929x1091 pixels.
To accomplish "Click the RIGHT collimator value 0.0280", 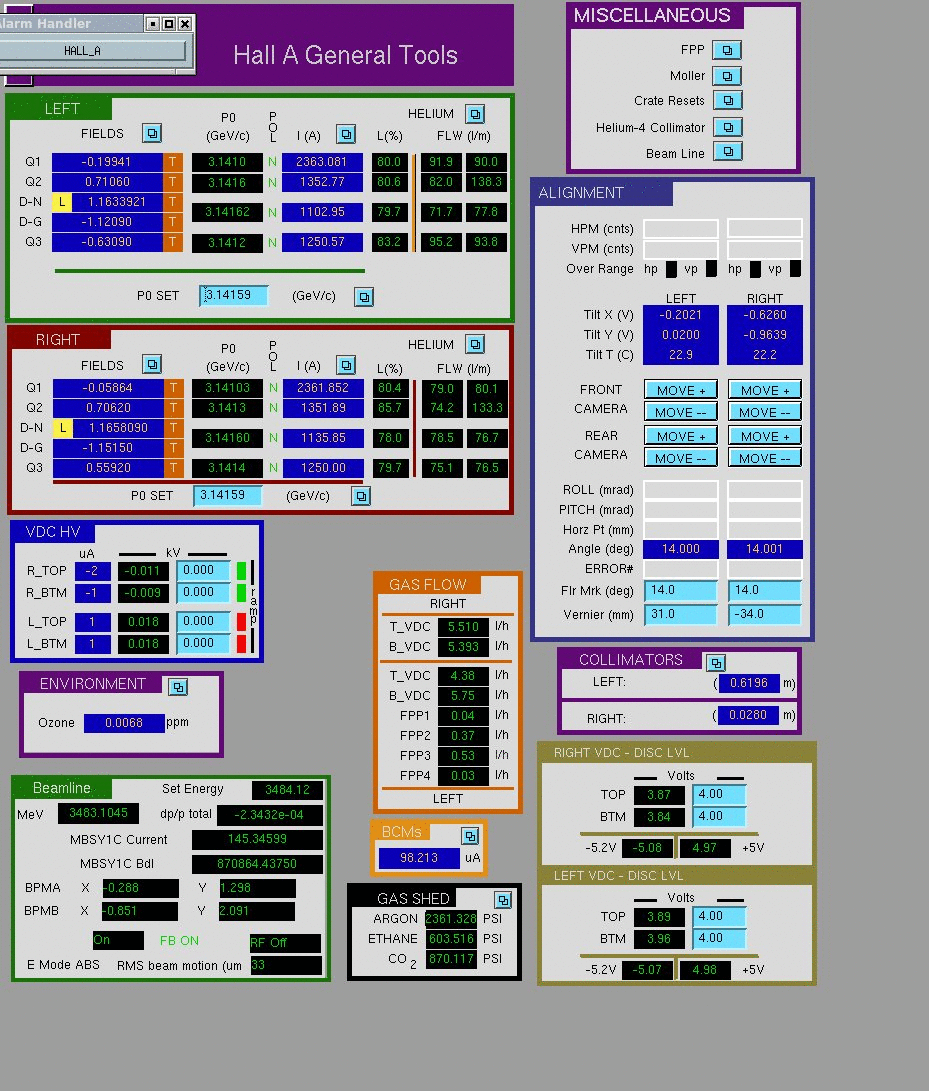I will click(748, 715).
